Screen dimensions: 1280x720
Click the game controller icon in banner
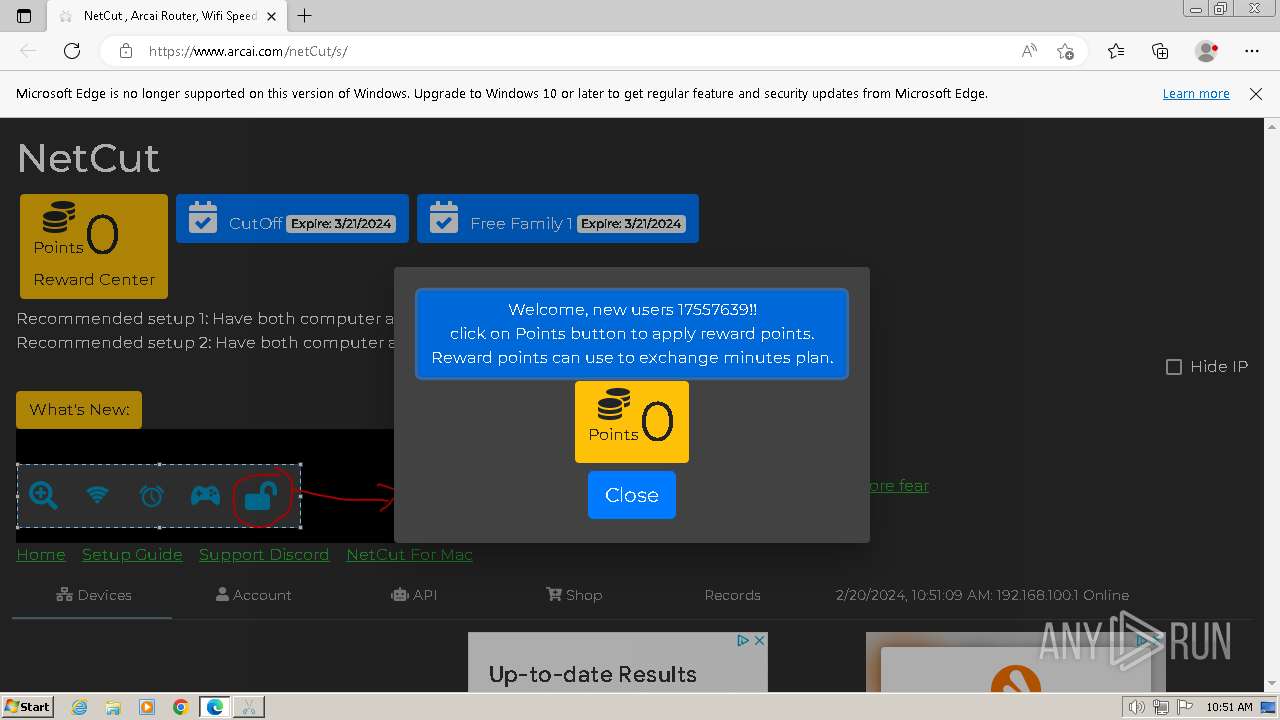tap(205, 495)
